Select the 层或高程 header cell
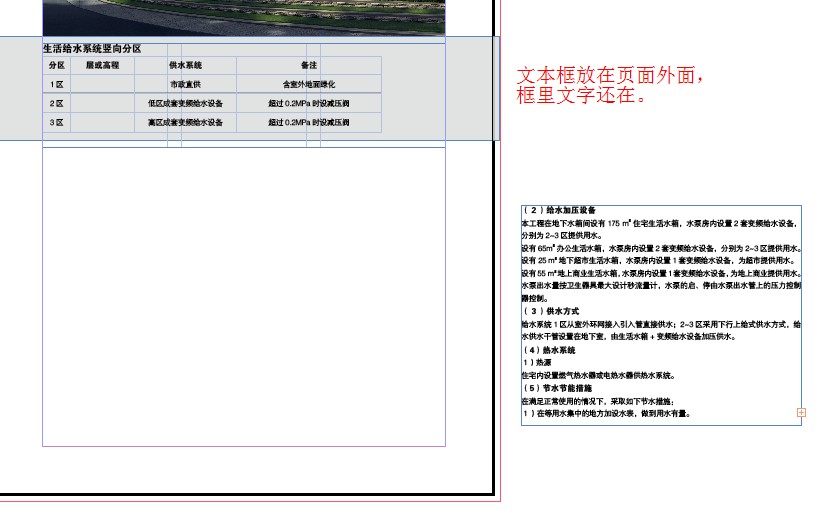The image size is (823, 526). click(x=102, y=66)
